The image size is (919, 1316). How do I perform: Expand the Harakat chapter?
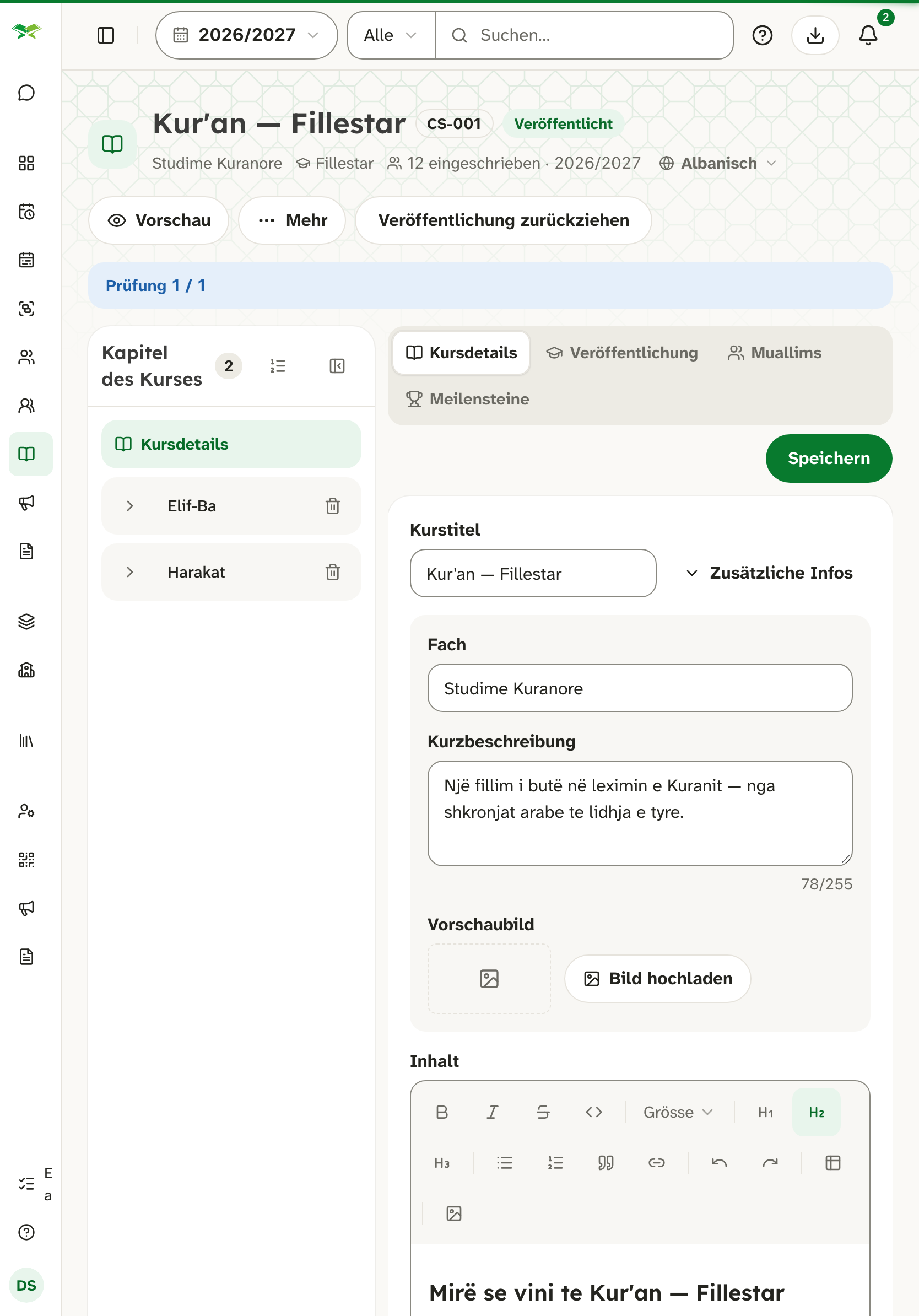tap(130, 572)
